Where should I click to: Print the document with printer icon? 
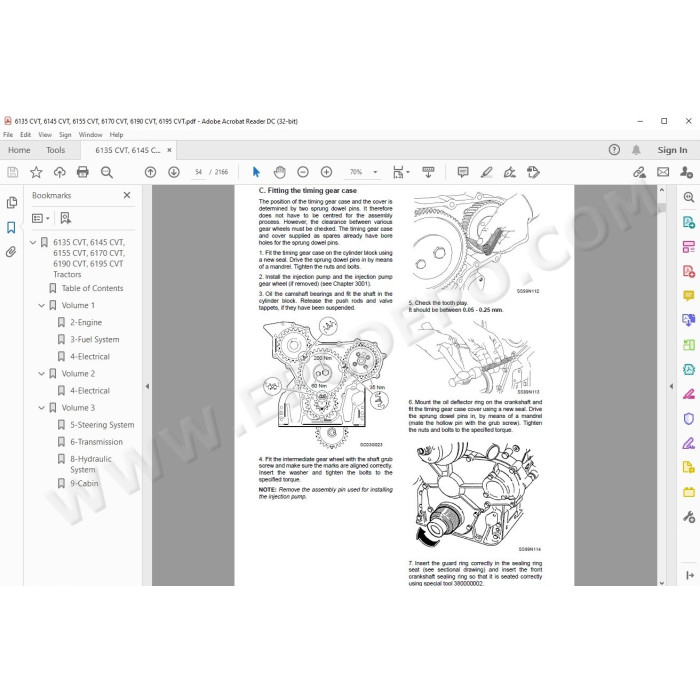pyautogui.click(x=83, y=172)
